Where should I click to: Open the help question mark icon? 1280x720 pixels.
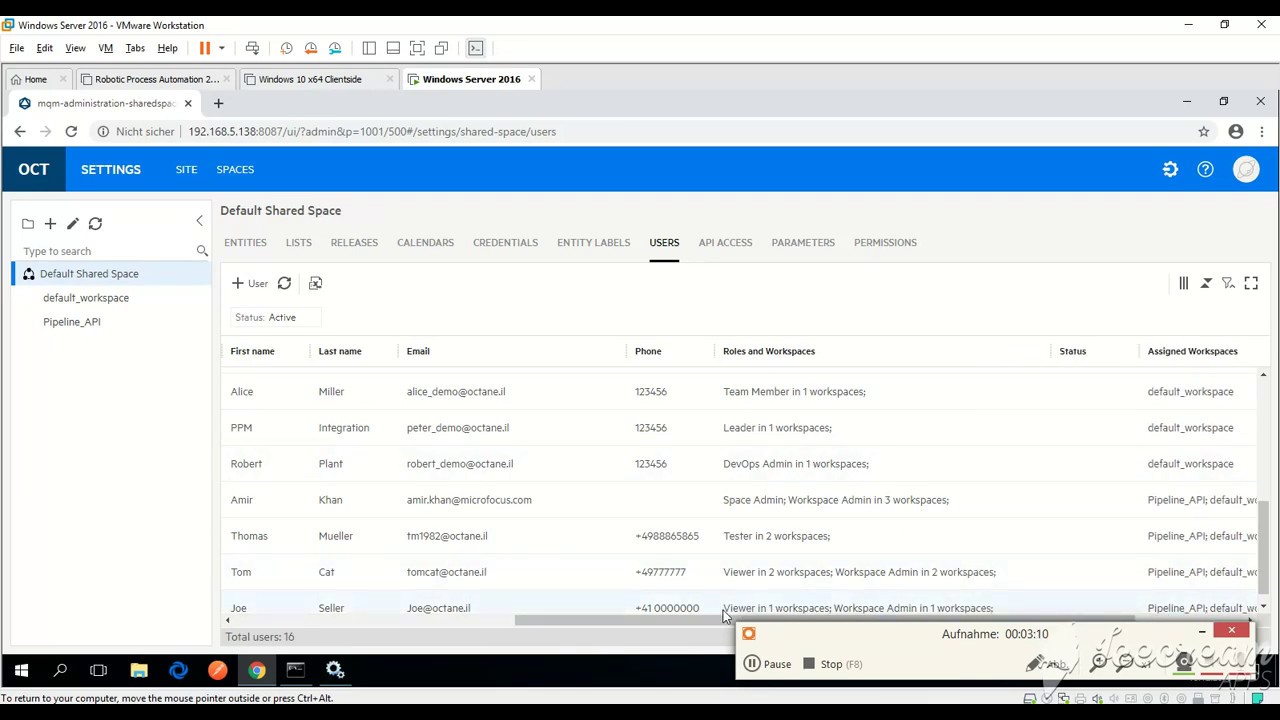coord(1205,170)
